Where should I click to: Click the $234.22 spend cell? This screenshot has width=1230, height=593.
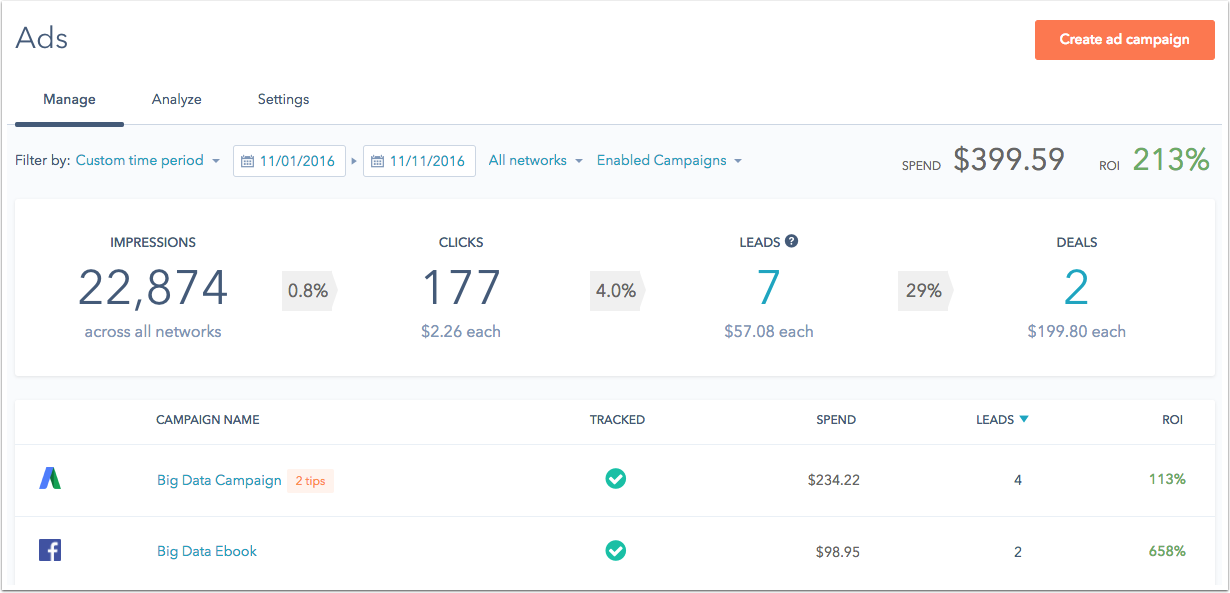(834, 480)
